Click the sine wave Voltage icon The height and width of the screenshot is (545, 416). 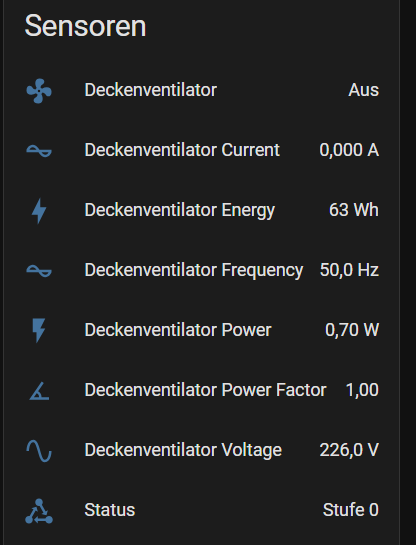click(x=39, y=451)
